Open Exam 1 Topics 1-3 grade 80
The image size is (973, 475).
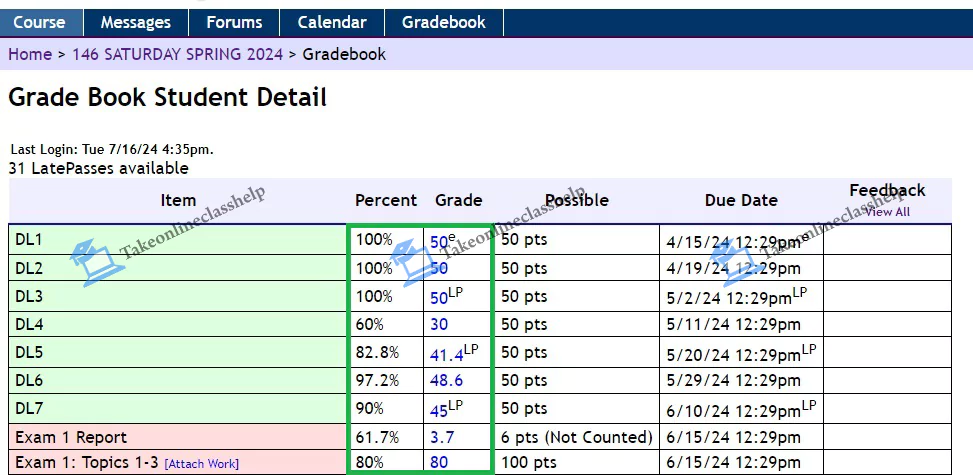439,463
